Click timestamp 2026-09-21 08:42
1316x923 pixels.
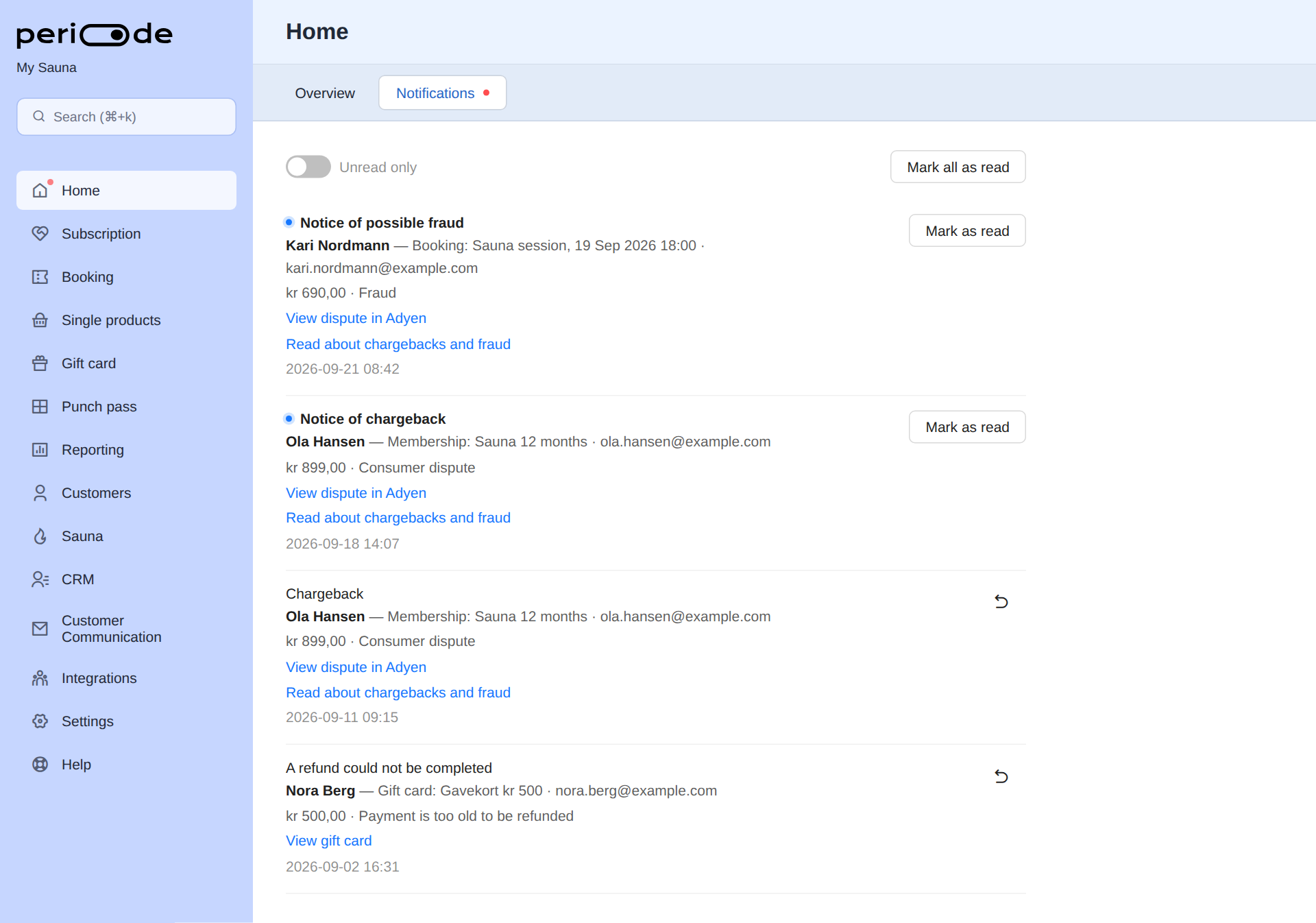tap(343, 369)
